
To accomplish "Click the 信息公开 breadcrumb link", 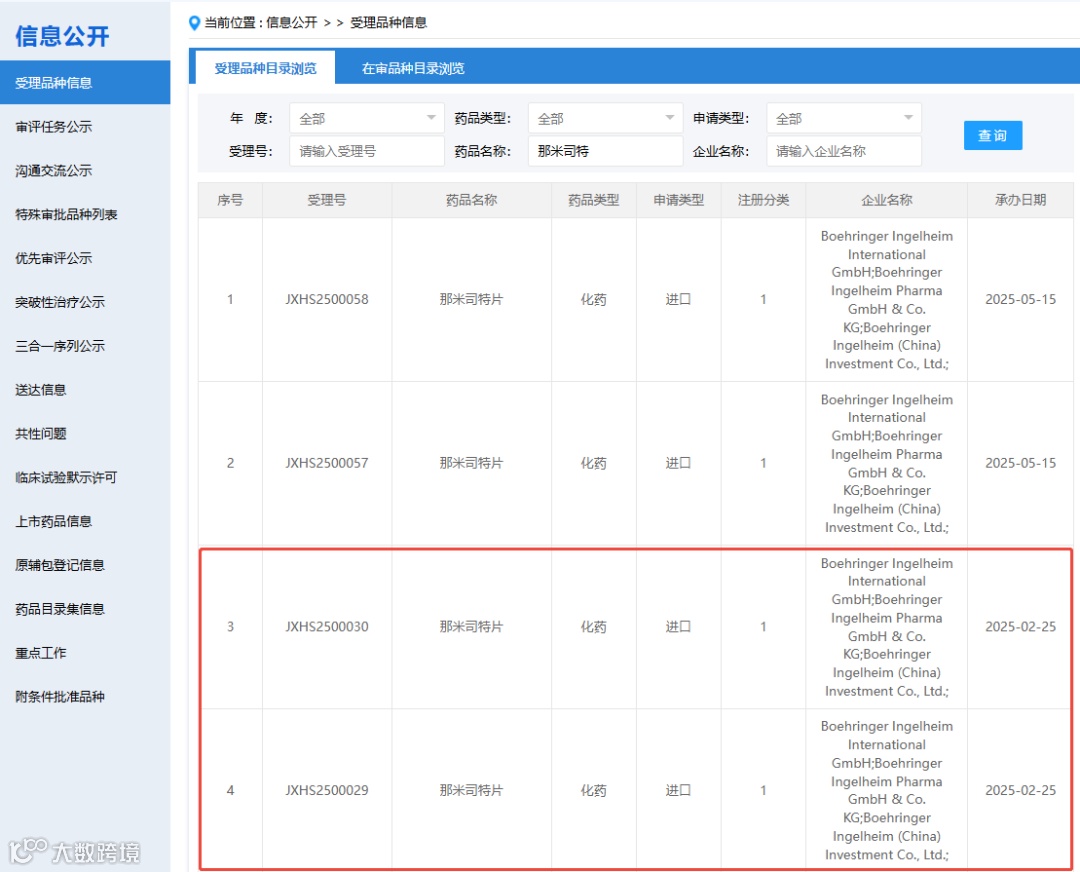I will pyautogui.click(x=291, y=23).
